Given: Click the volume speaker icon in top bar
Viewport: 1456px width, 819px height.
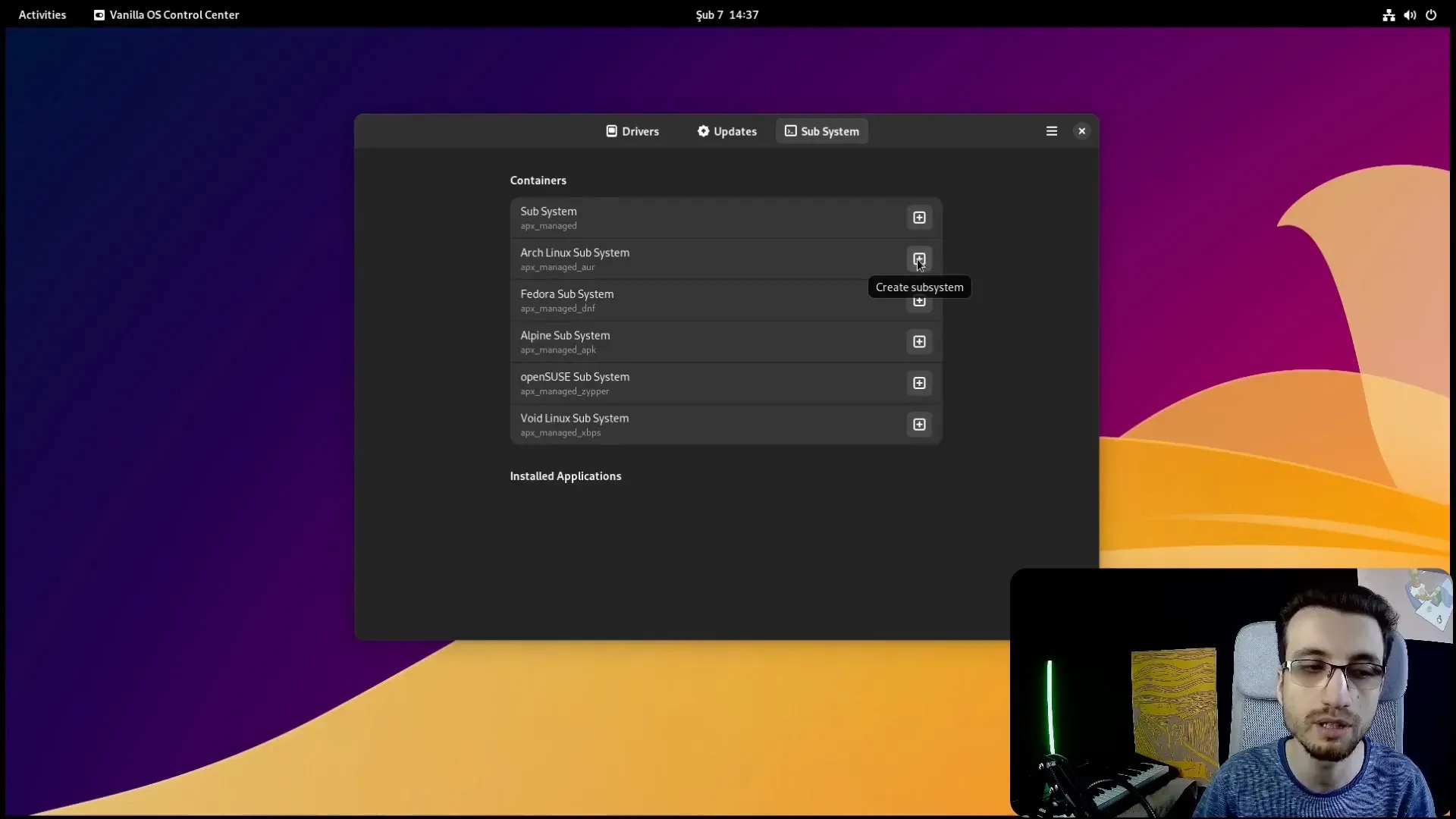Looking at the screenshot, I should tap(1410, 14).
